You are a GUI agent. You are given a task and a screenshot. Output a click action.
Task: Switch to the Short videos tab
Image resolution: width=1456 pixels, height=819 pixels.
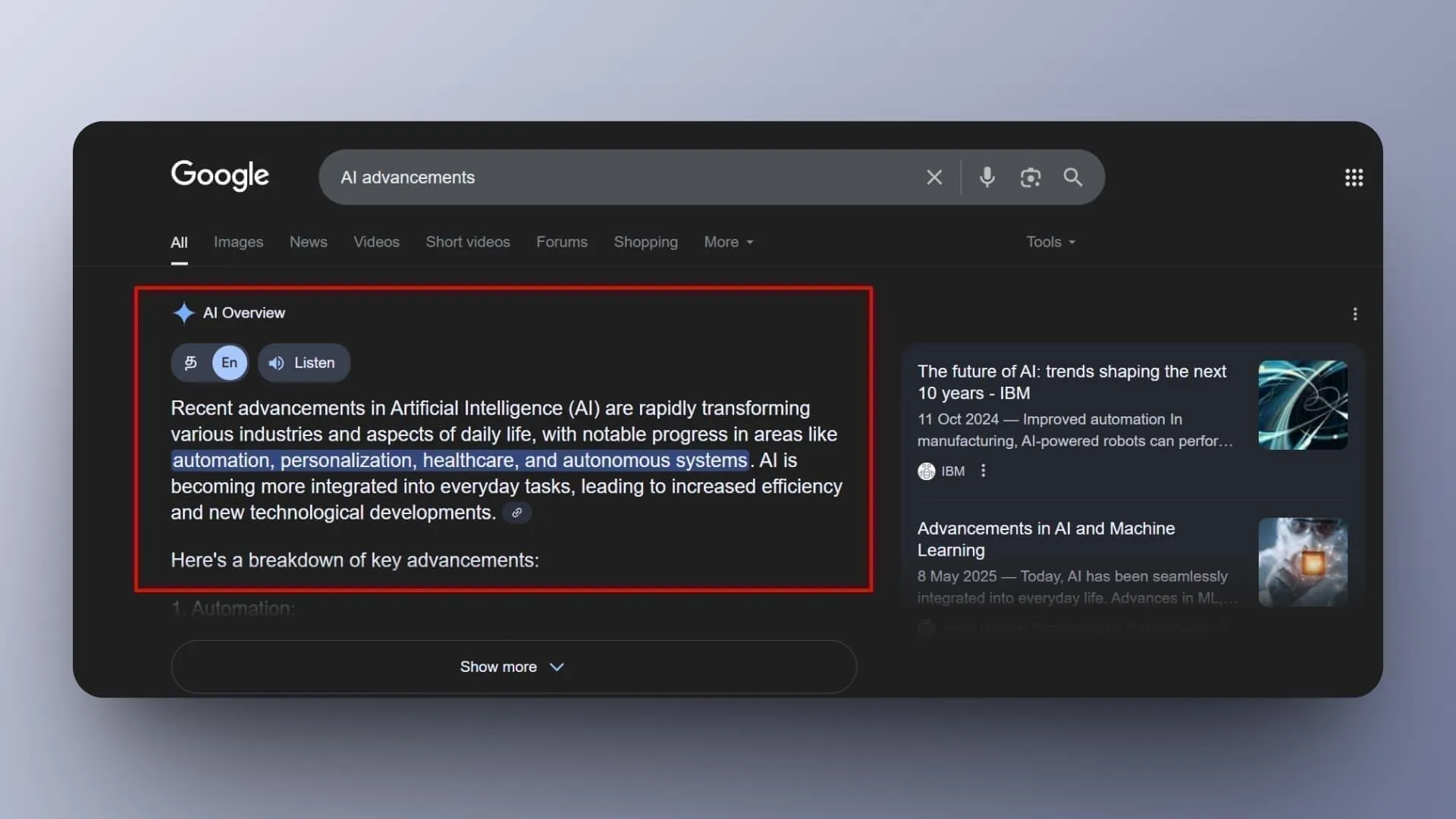[x=467, y=242]
